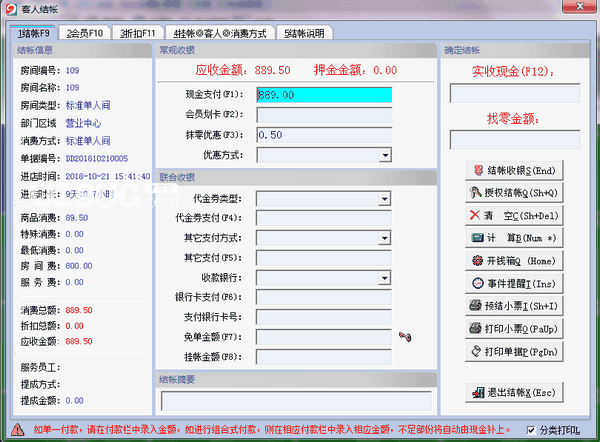Viewport: 600px width, 442px height.
Task: Click the app logo in title bar
Action: tap(11, 9)
